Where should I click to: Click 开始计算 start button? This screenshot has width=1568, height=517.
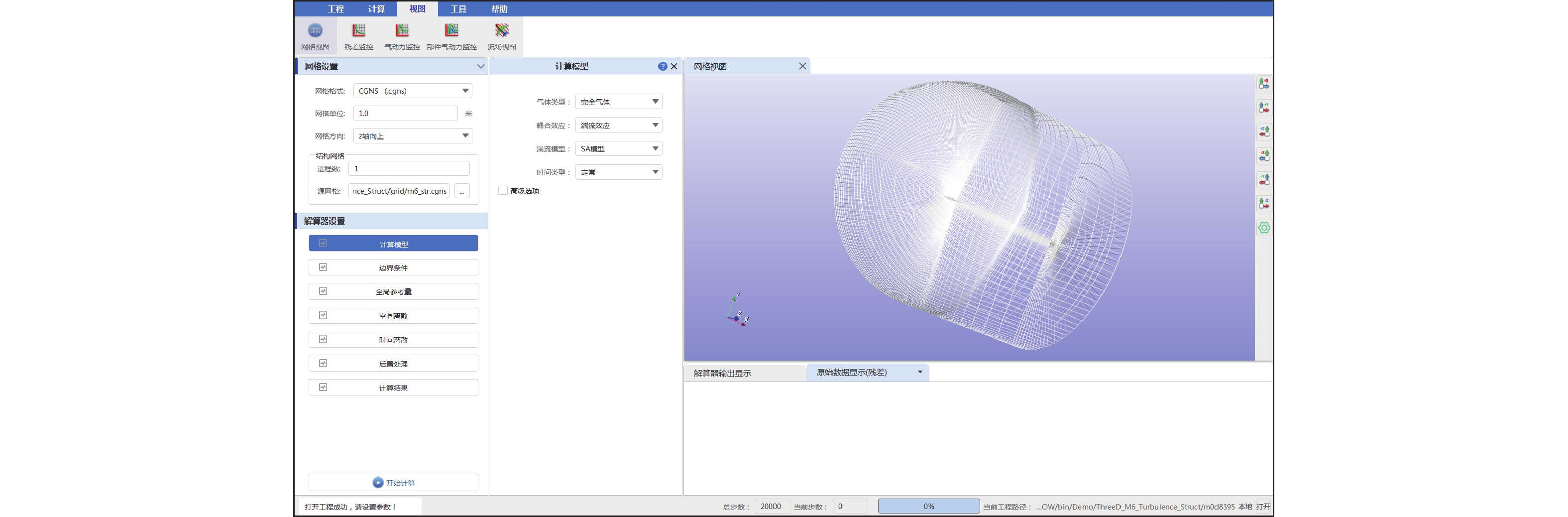coord(393,482)
